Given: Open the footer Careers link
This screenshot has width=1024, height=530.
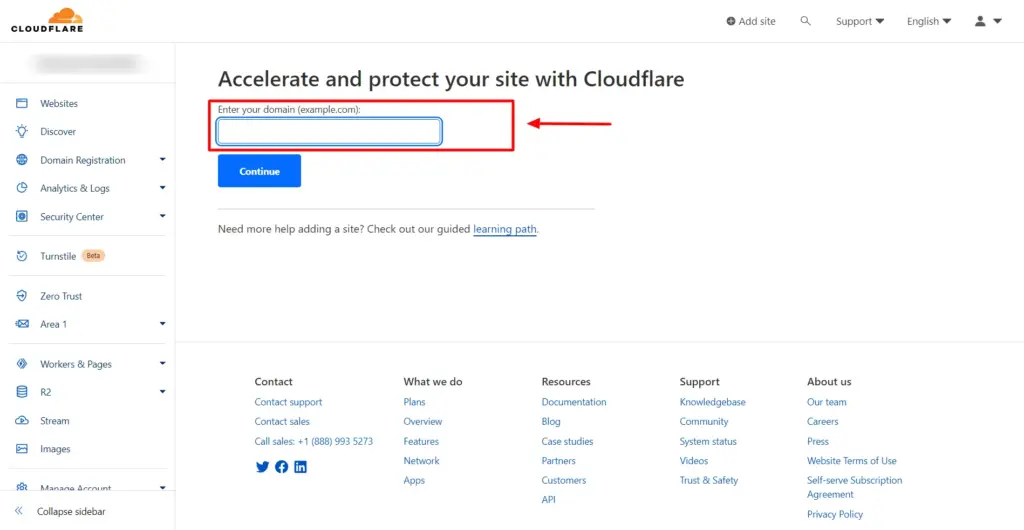Looking at the screenshot, I should (x=823, y=422).
